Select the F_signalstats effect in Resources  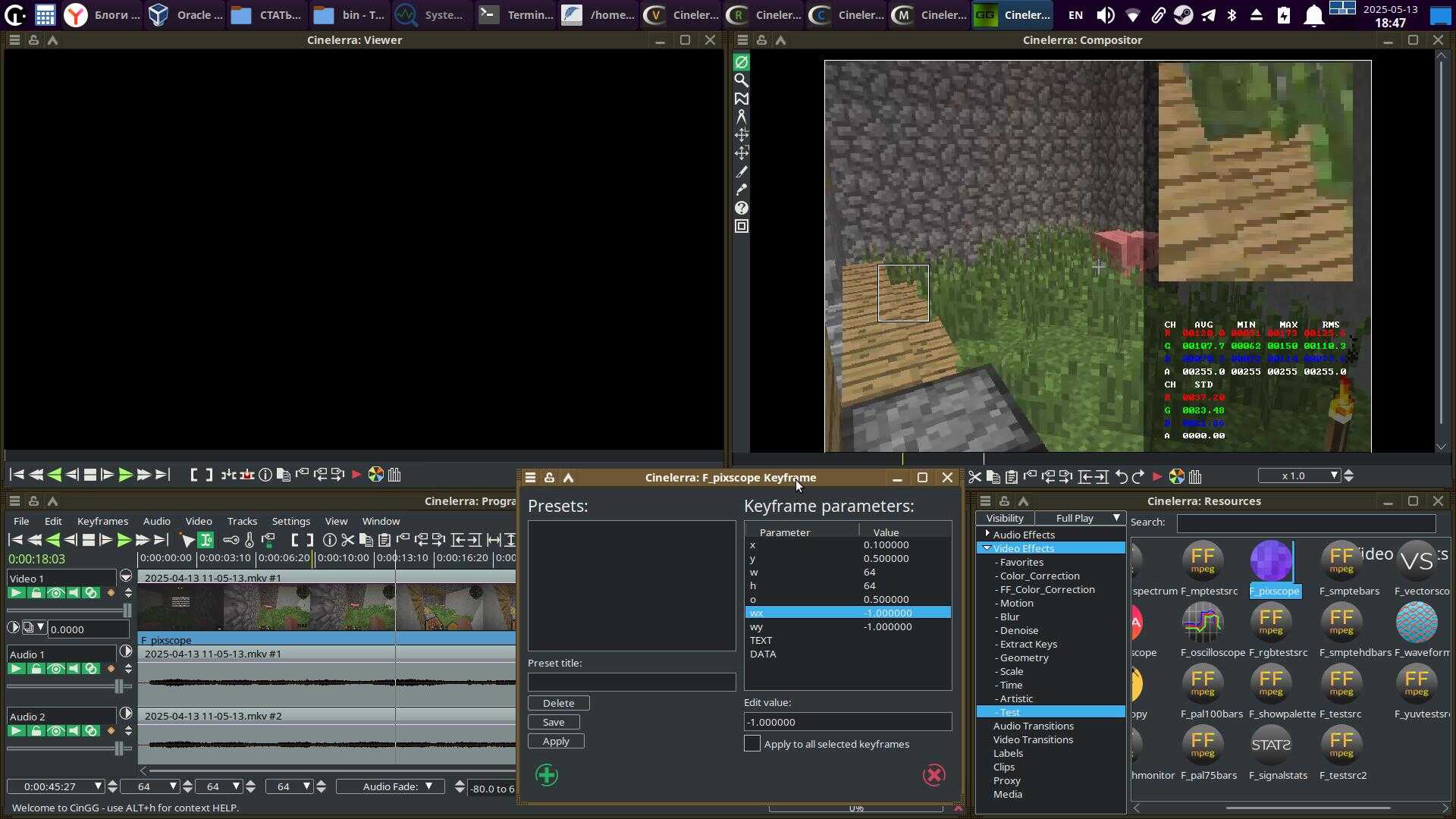pyautogui.click(x=1271, y=745)
